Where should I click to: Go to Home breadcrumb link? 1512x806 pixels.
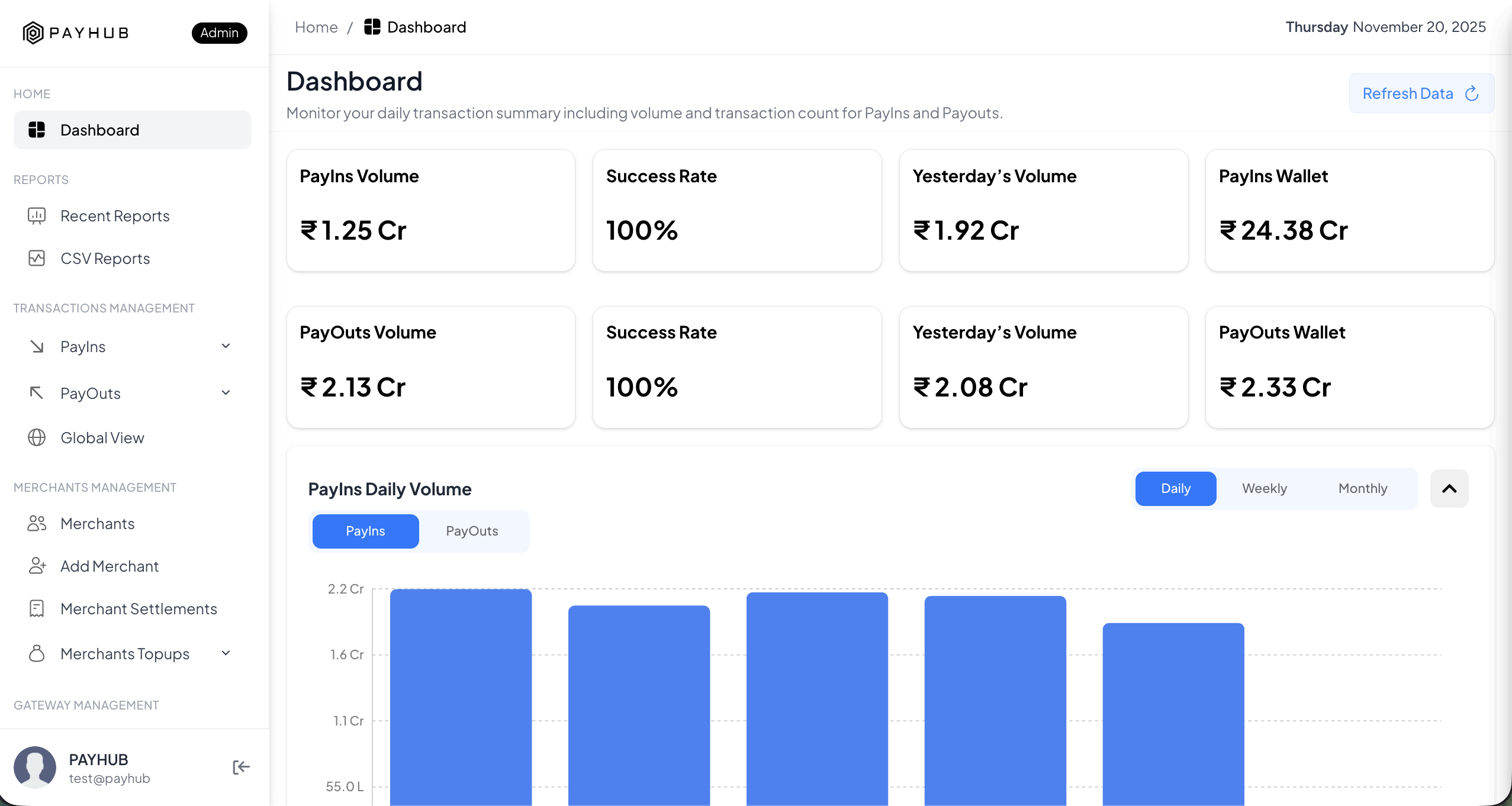(316, 27)
